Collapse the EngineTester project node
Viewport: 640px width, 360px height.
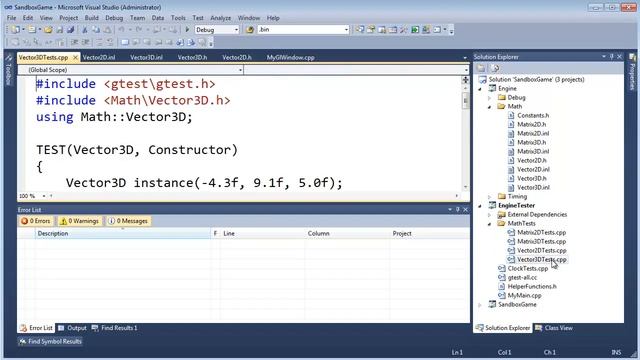[480, 205]
